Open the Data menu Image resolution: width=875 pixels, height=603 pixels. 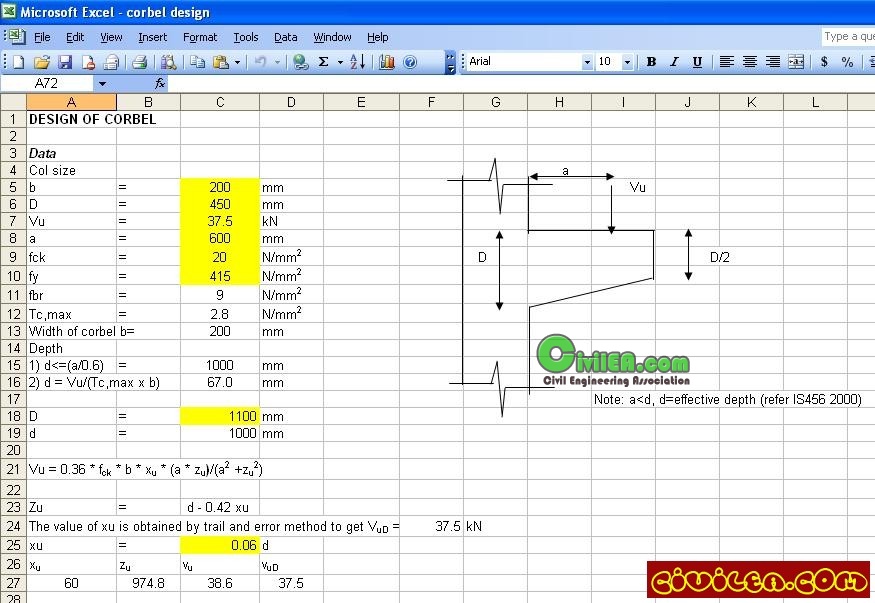click(x=285, y=37)
